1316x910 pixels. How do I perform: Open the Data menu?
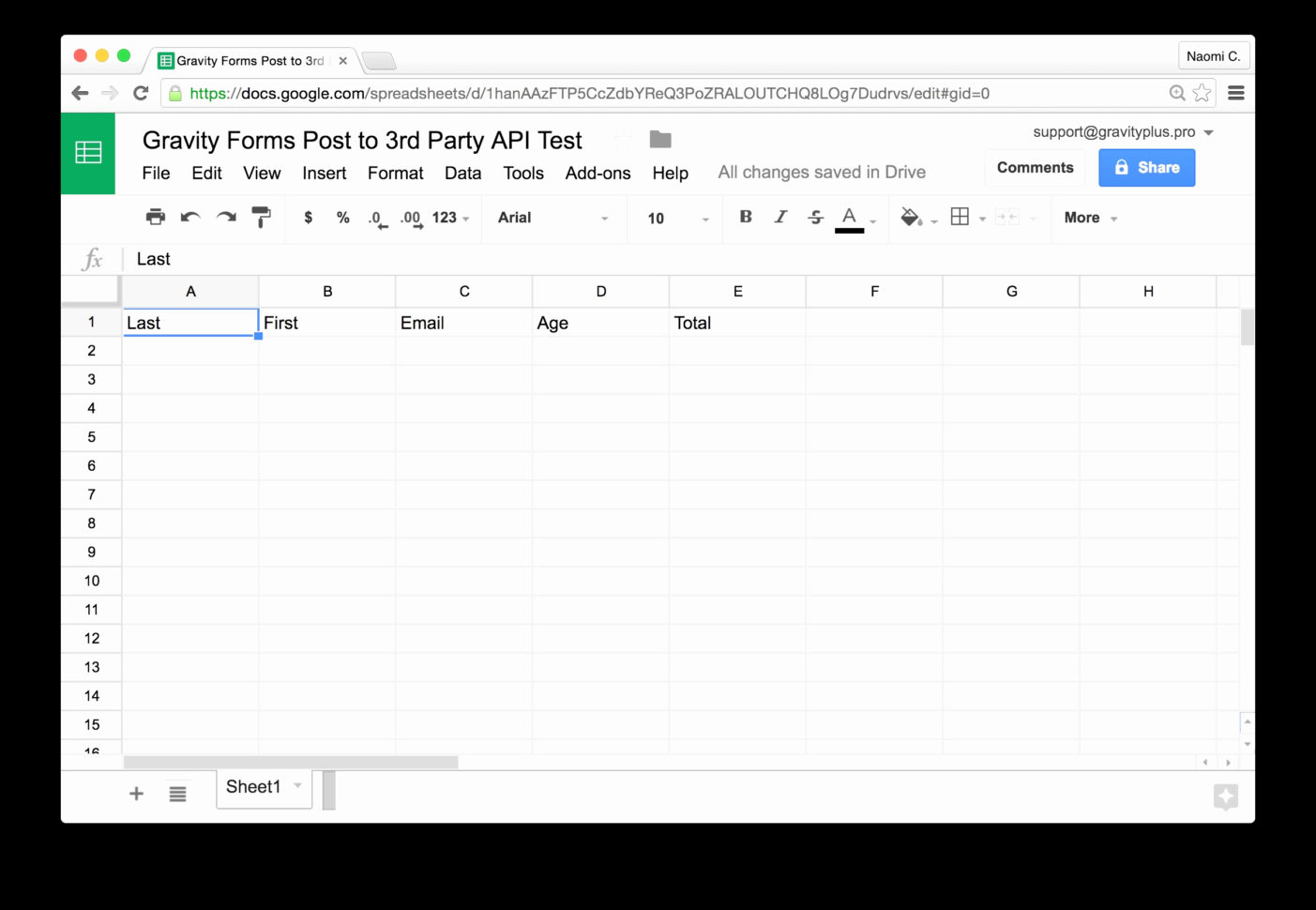[x=462, y=173]
